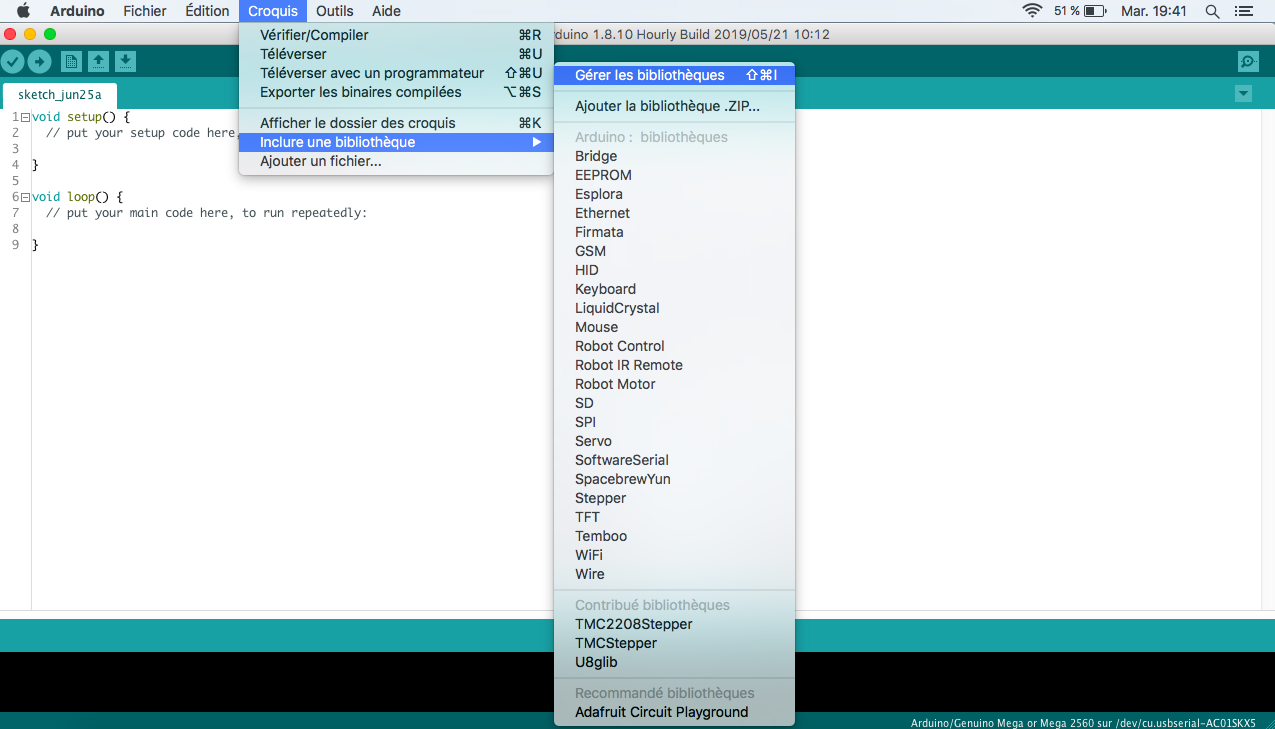Open the Serial Monitor magnifier icon
This screenshot has width=1275, height=729.
click(1248, 61)
